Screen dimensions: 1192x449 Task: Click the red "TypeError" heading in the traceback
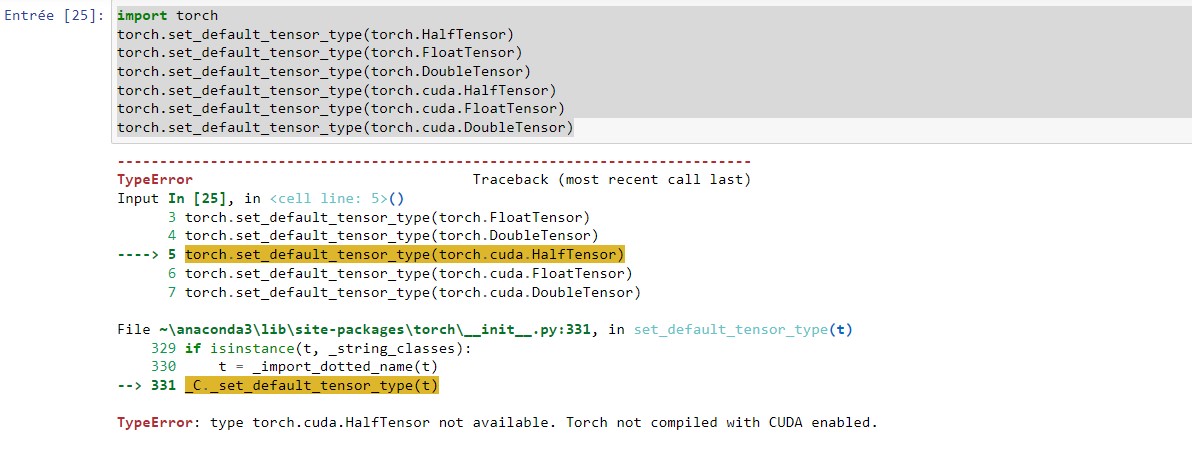pyautogui.click(x=155, y=180)
